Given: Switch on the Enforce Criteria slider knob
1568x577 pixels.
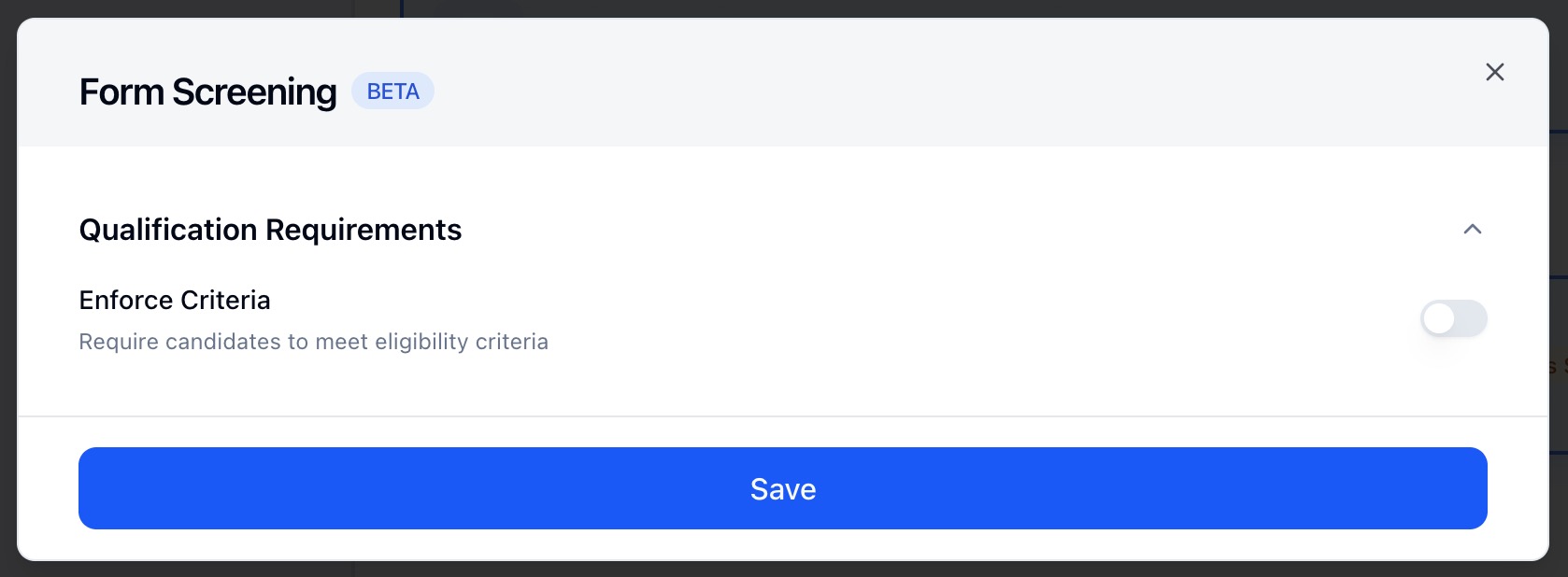Looking at the screenshot, I should [1440, 318].
